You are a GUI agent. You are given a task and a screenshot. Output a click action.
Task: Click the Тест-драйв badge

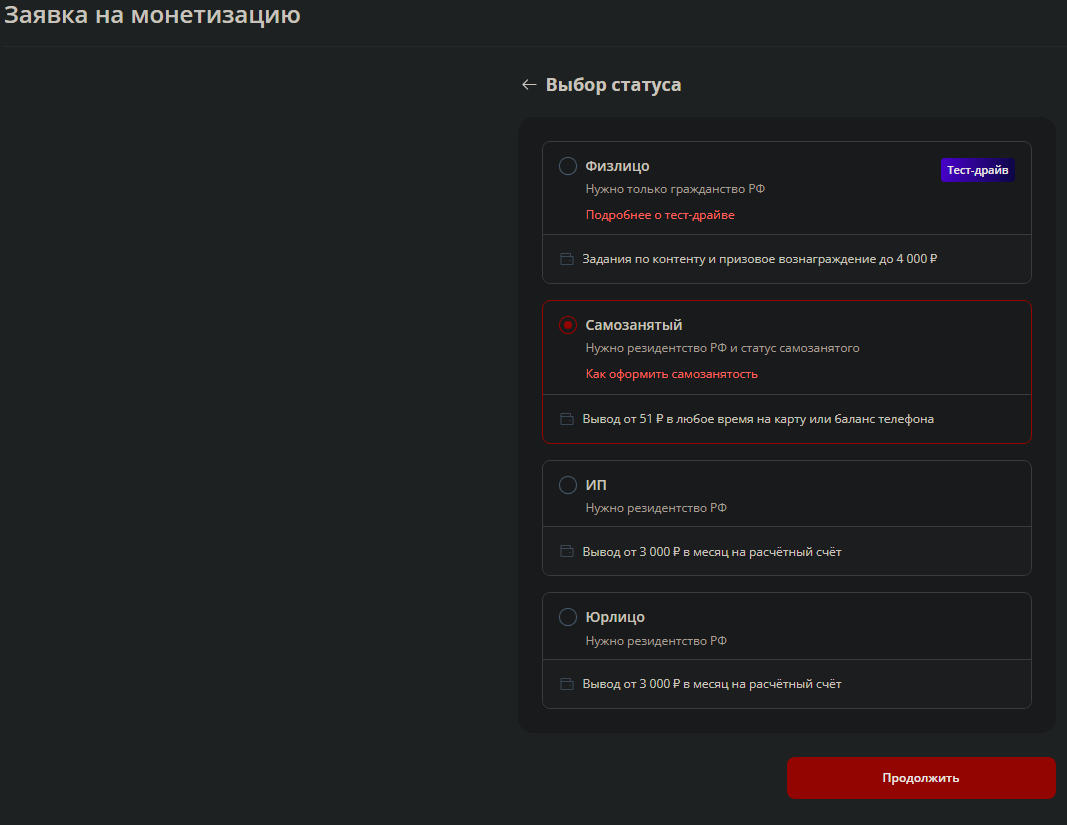click(x=977, y=170)
